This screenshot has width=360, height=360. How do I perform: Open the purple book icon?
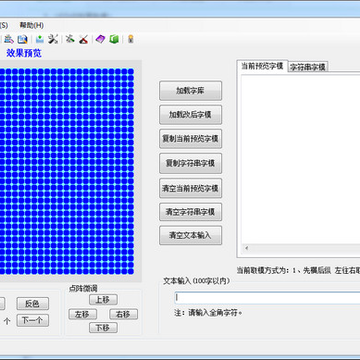tap(100, 39)
